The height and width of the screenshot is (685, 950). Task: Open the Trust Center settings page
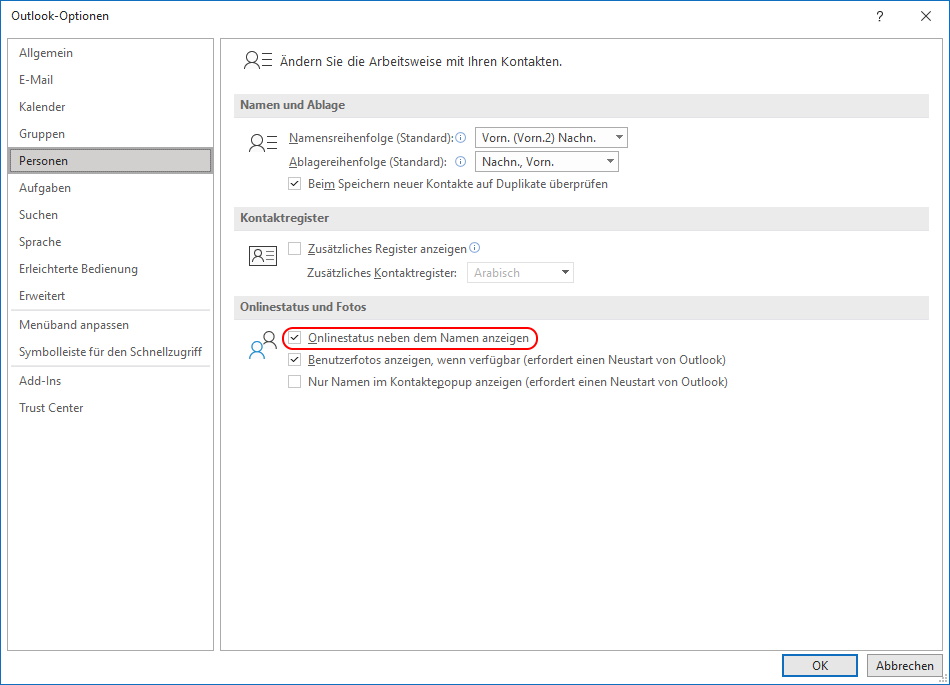pos(51,407)
